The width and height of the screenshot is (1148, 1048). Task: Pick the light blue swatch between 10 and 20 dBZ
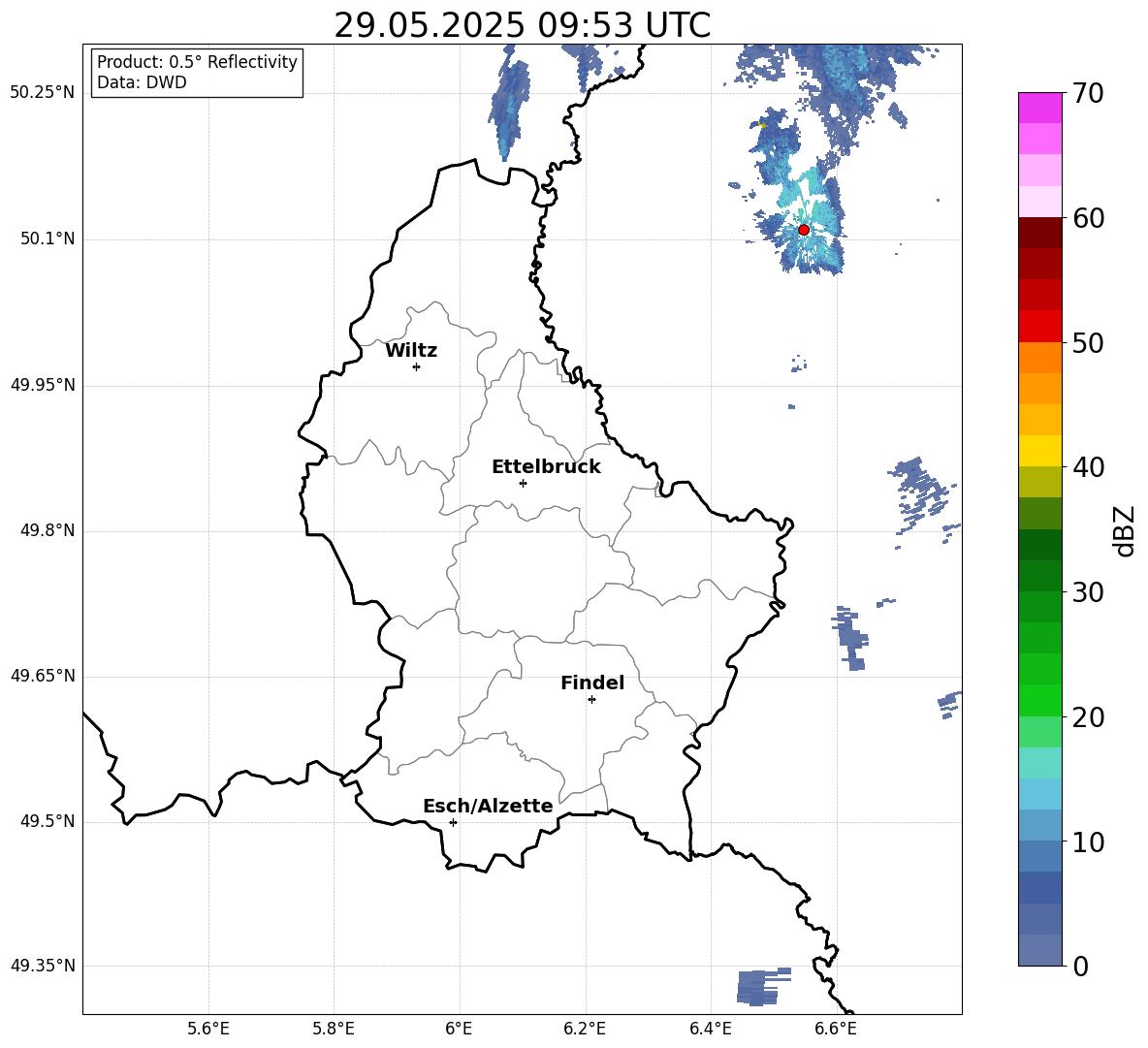point(1040,794)
